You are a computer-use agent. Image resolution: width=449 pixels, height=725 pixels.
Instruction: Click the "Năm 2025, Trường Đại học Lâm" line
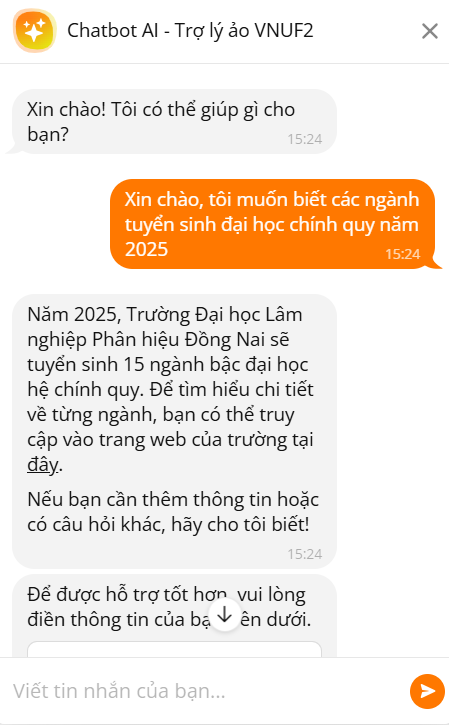click(165, 314)
